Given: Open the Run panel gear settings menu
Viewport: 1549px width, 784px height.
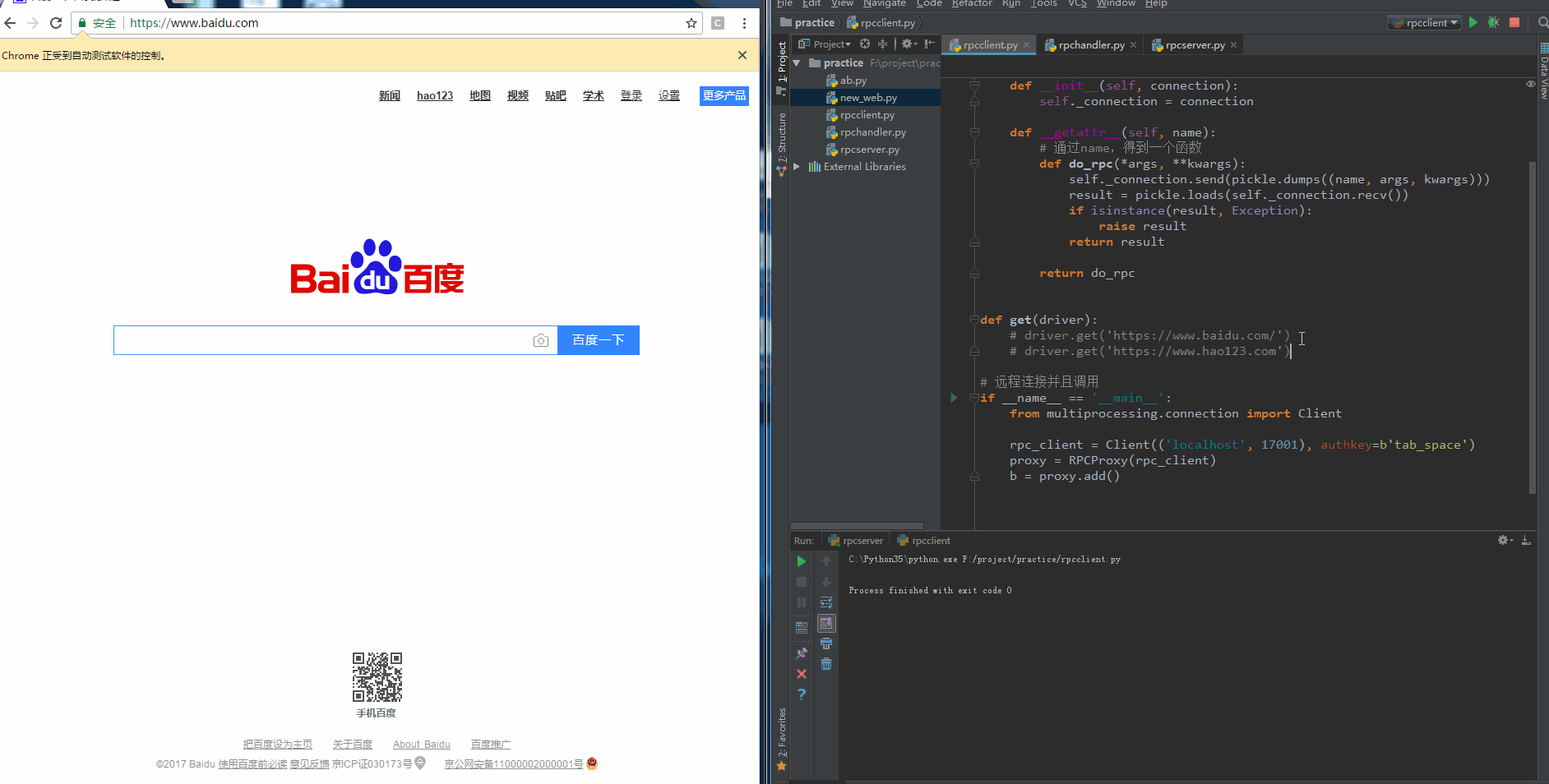Looking at the screenshot, I should (1505, 540).
